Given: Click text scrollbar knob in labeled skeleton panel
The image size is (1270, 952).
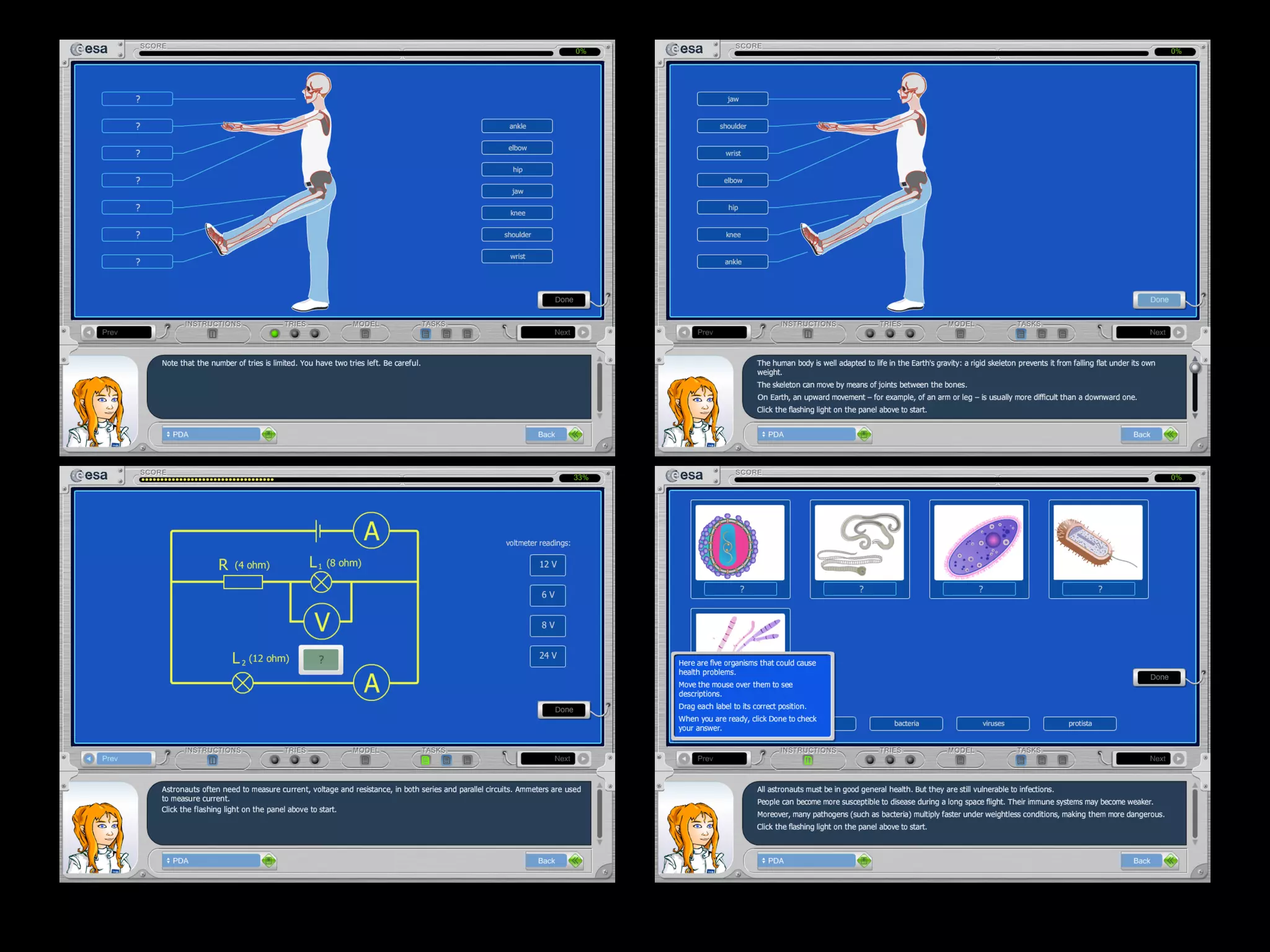Looking at the screenshot, I should 1195,367.
